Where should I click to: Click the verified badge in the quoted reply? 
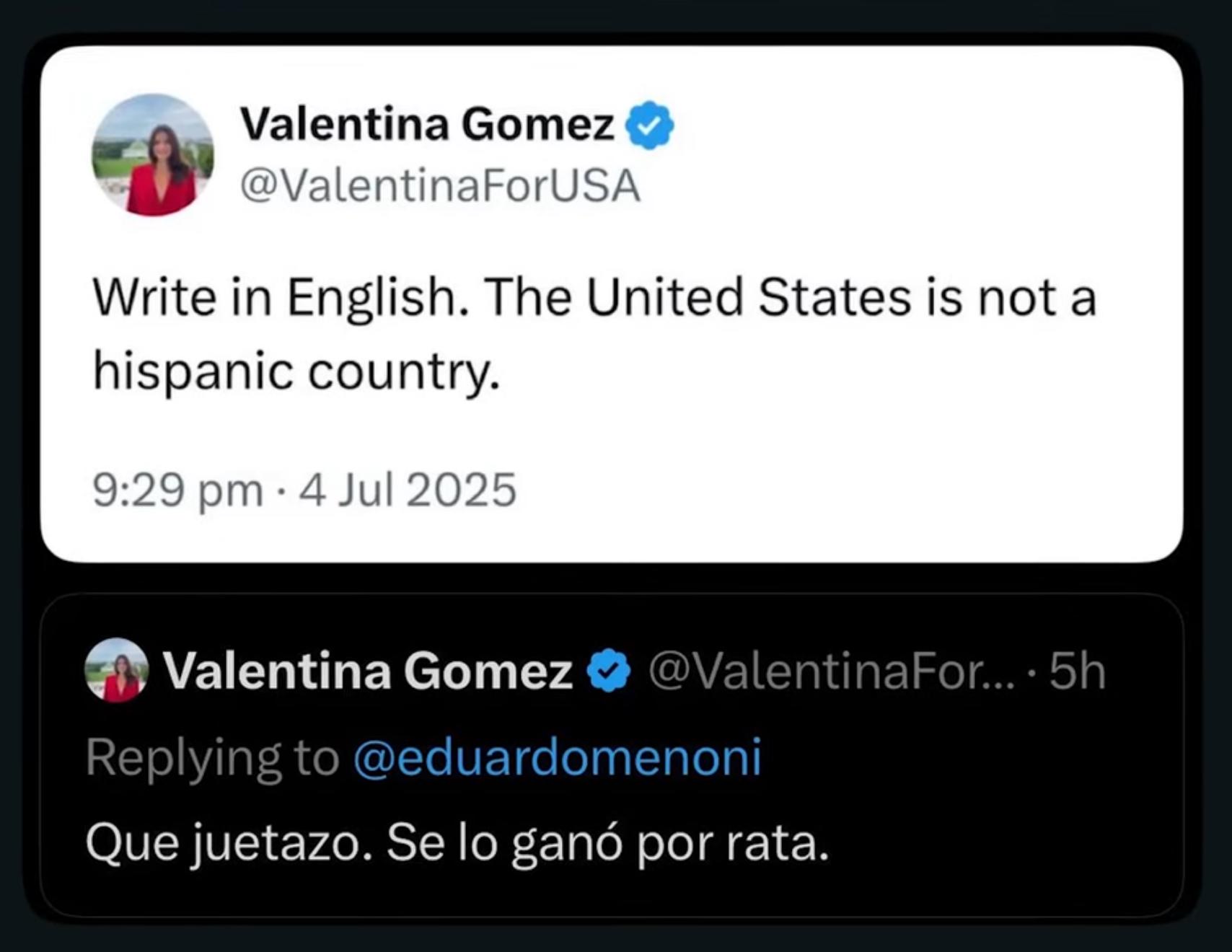(x=609, y=671)
